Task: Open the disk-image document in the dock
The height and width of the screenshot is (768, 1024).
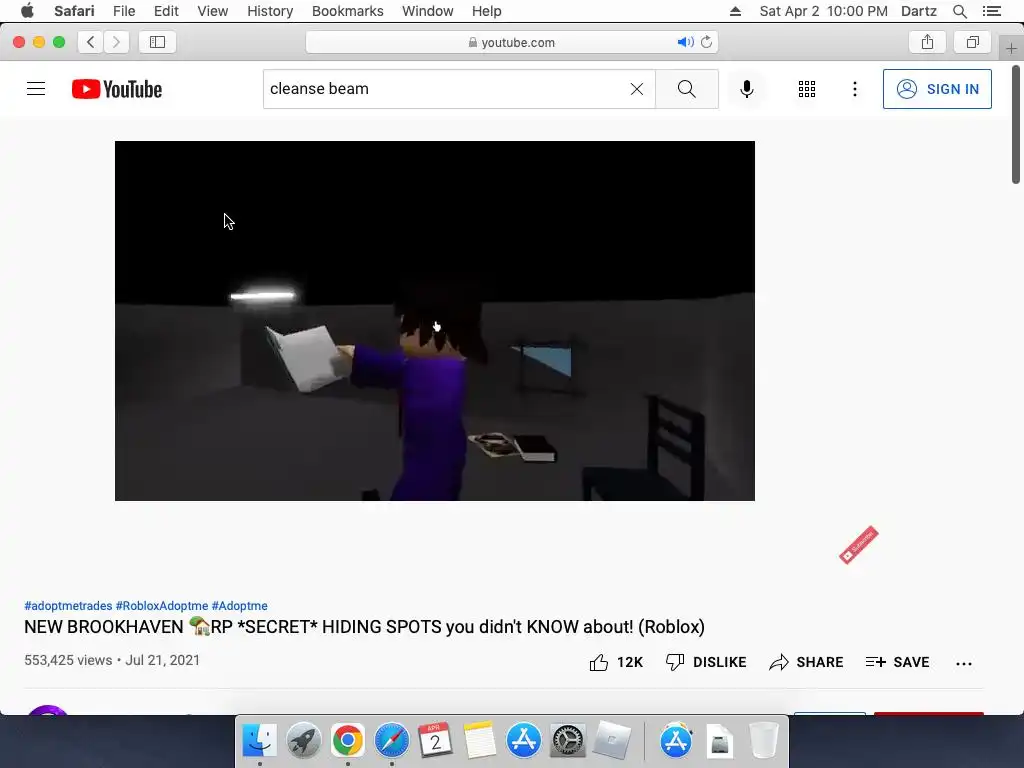Action: click(720, 741)
